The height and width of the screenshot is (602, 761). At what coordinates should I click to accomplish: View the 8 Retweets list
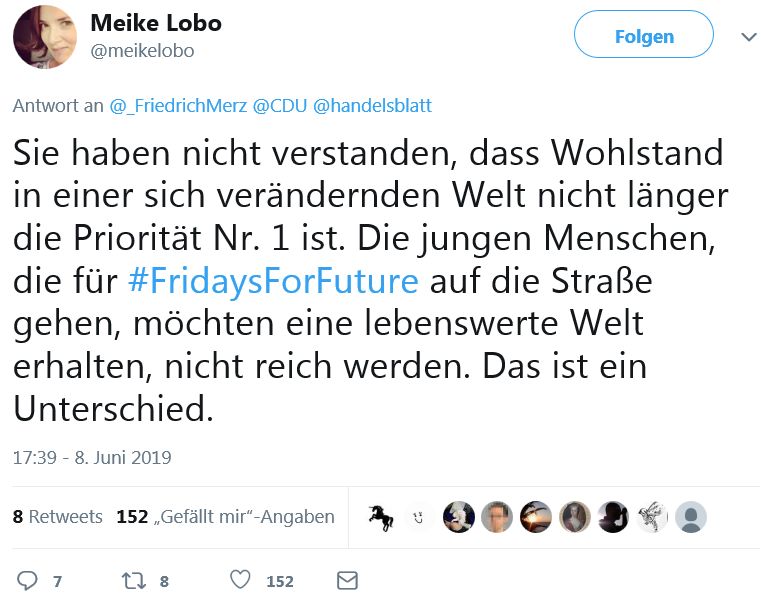[x=58, y=517]
